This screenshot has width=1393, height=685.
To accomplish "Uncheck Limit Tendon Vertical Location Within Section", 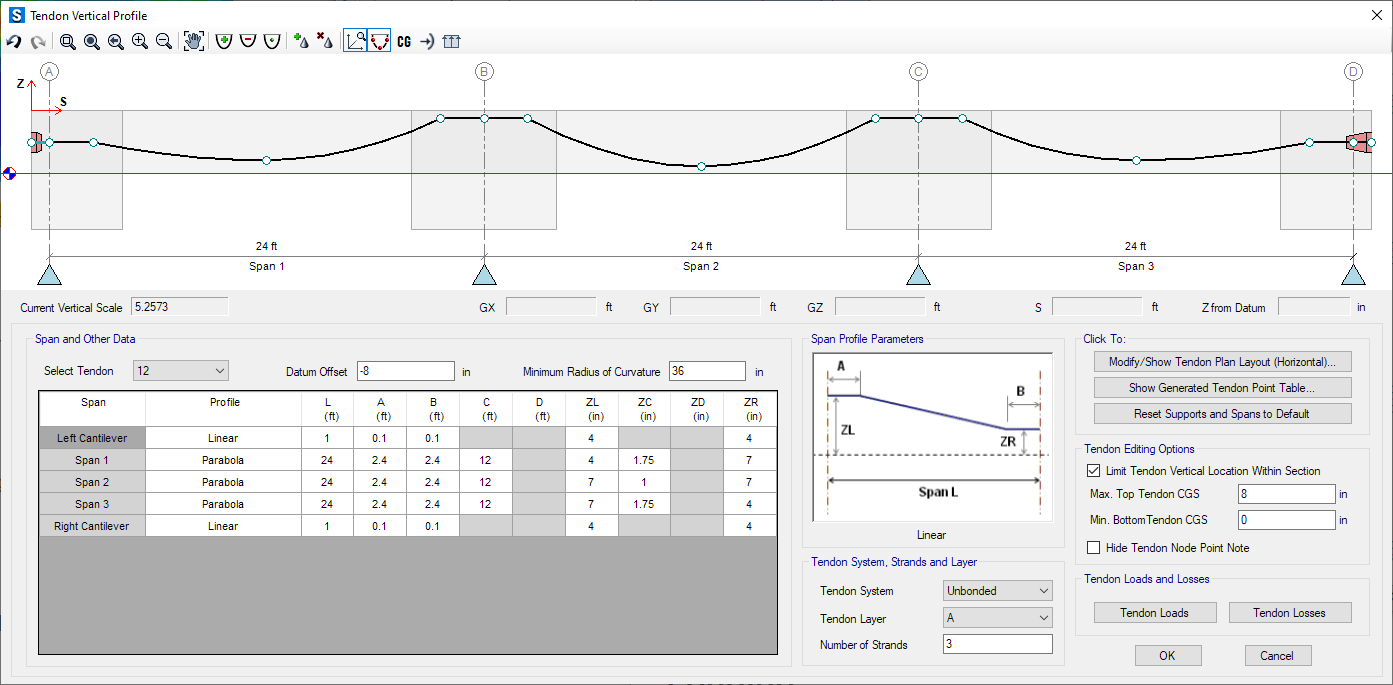I will (1093, 471).
